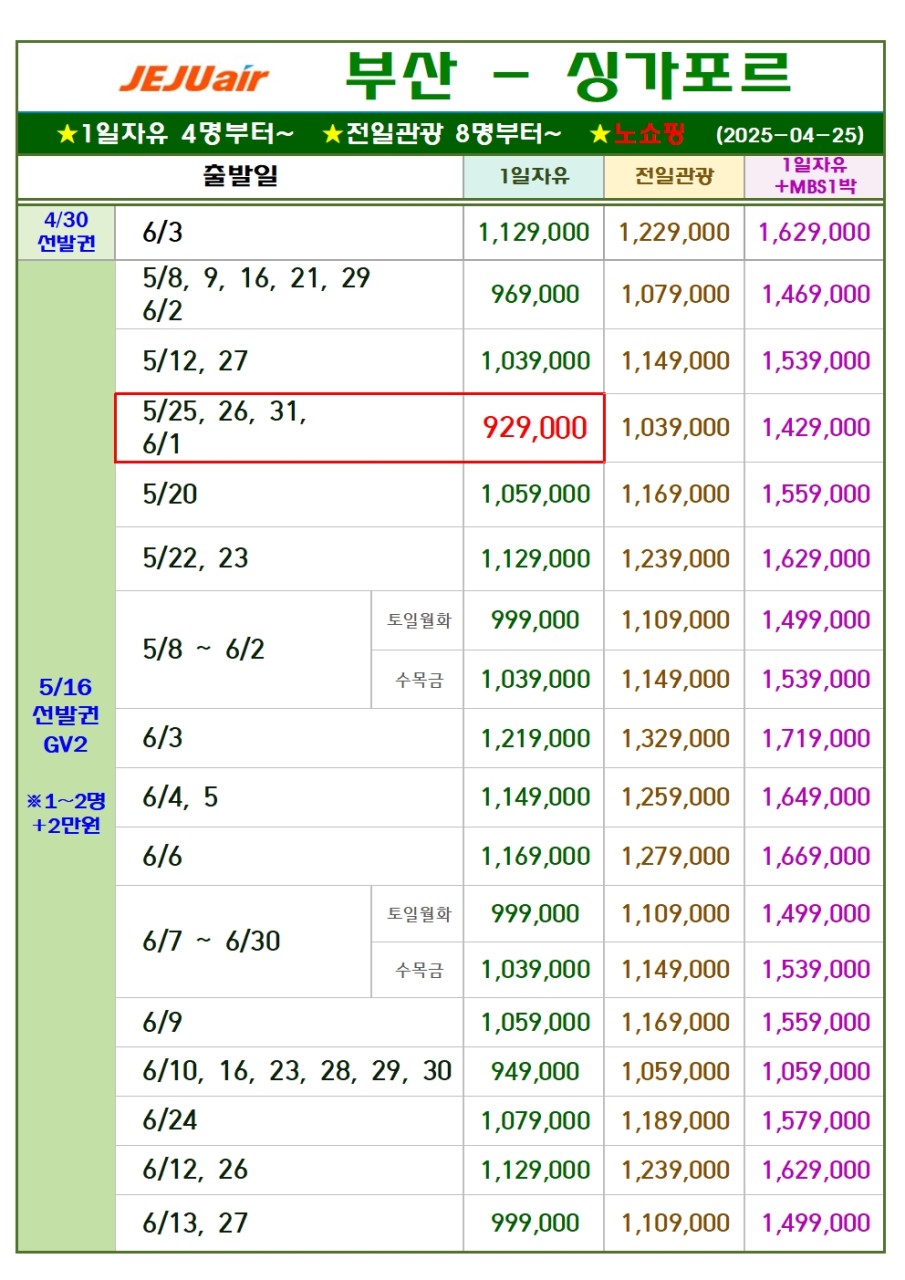Click the 1,669,000 price
905x1280 pixels.
click(x=815, y=857)
